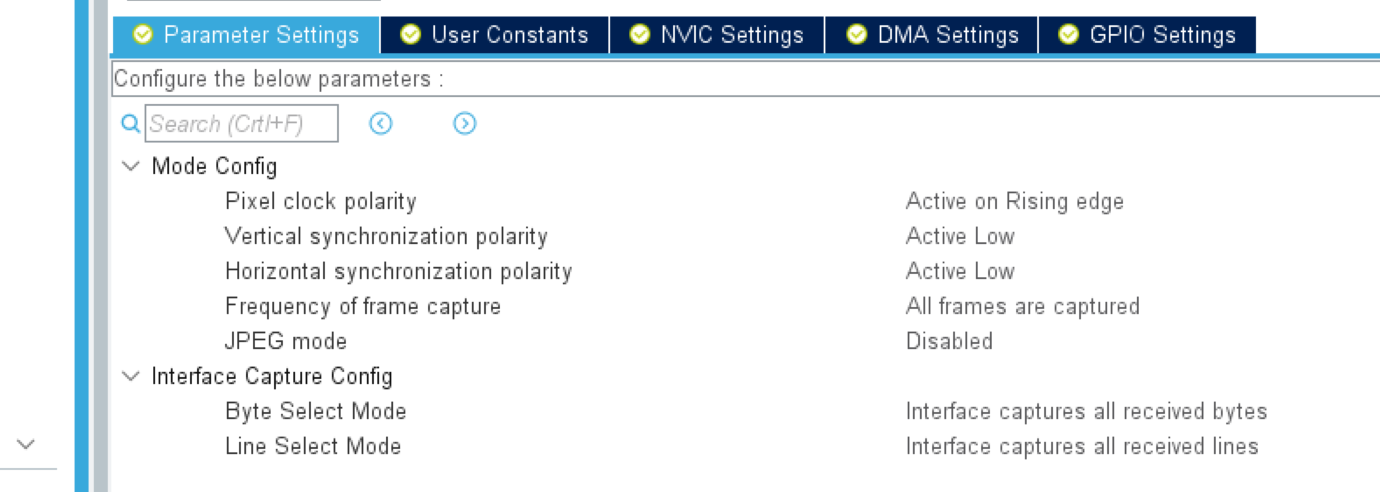1380x492 pixels.
Task: Click the DMA Settings check icon
Action: [x=856, y=35]
